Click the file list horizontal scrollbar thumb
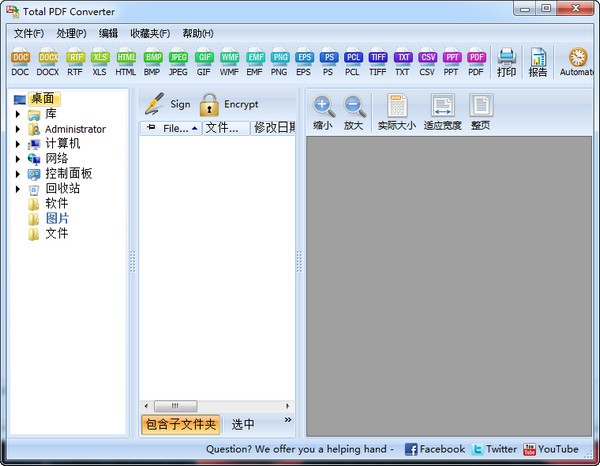Screen dimensions: 600x466 176,406
